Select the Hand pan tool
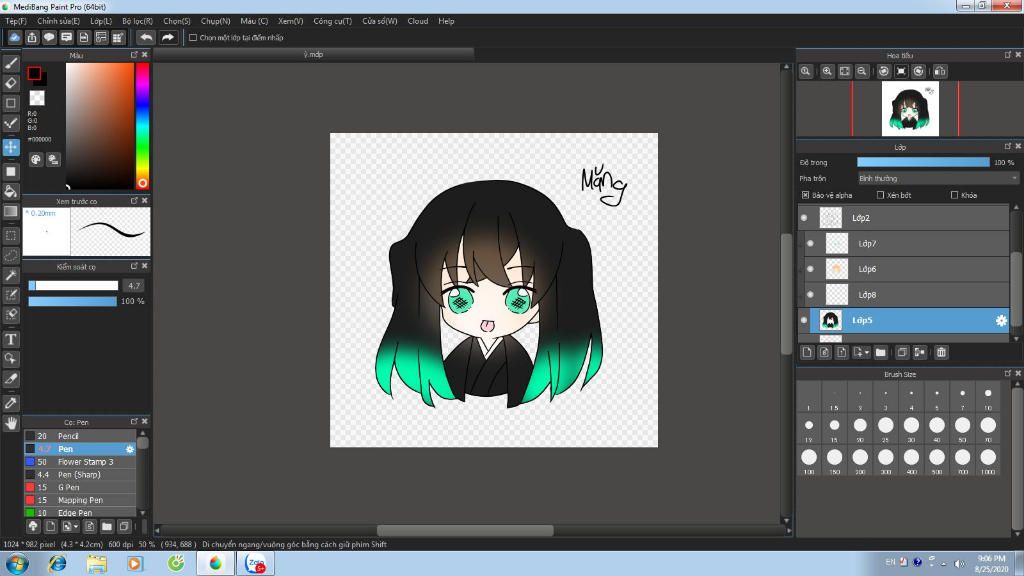Viewport: 1024px width, 576px height. click(x=11, y=423)
